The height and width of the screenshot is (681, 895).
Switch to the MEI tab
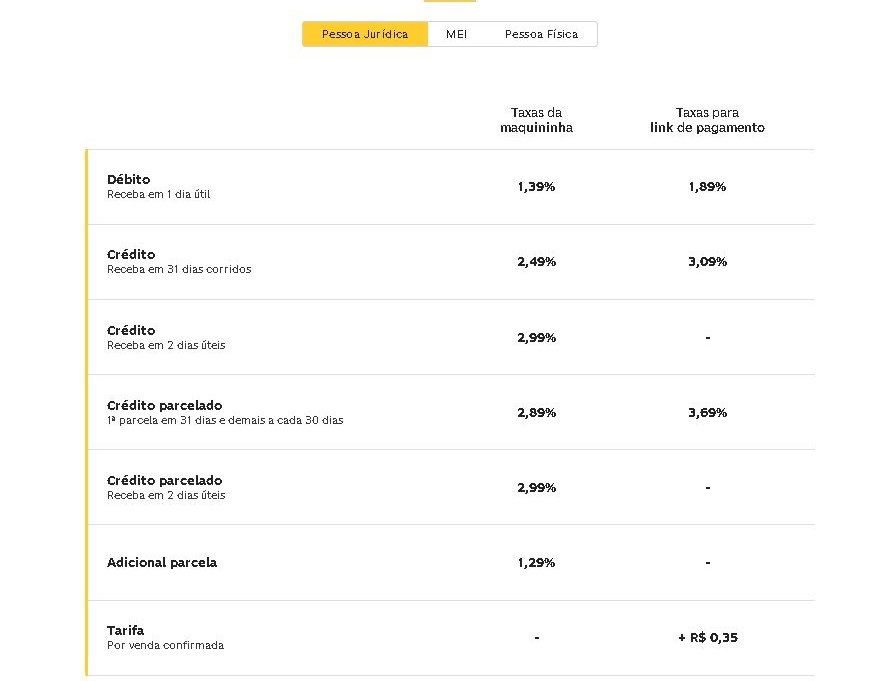point(456,34)
